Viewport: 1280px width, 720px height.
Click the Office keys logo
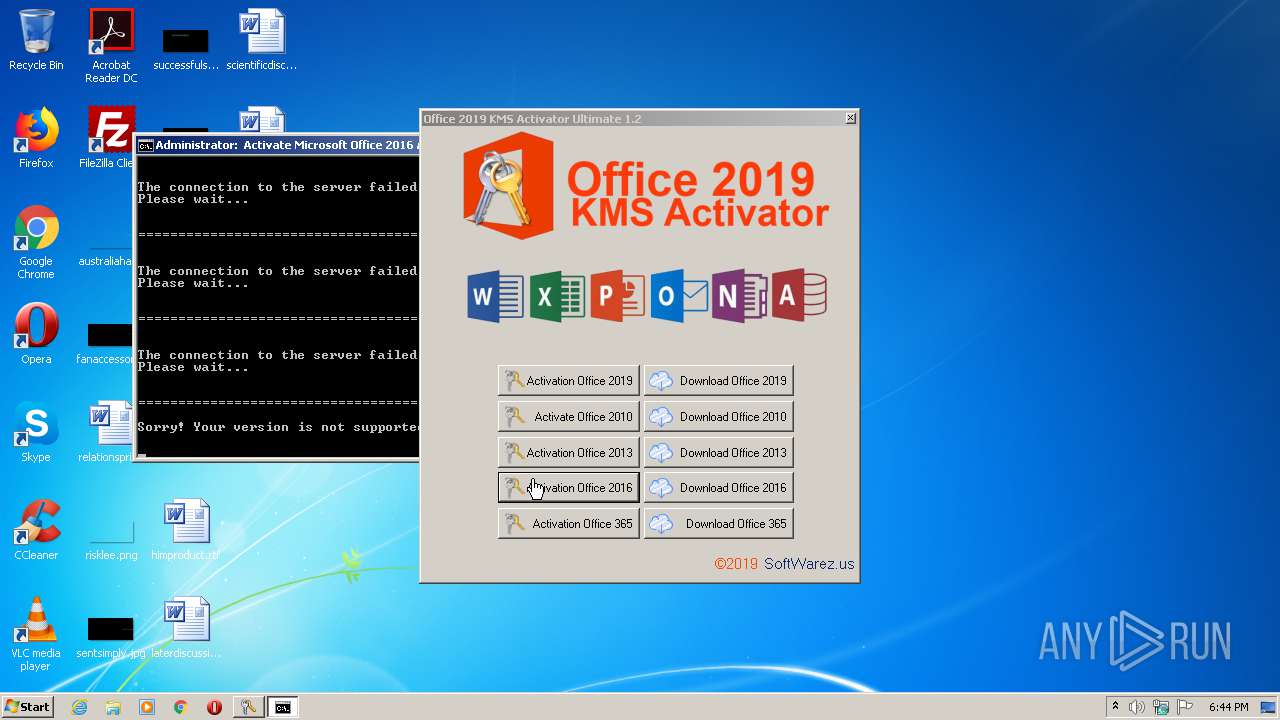[508, 186]
